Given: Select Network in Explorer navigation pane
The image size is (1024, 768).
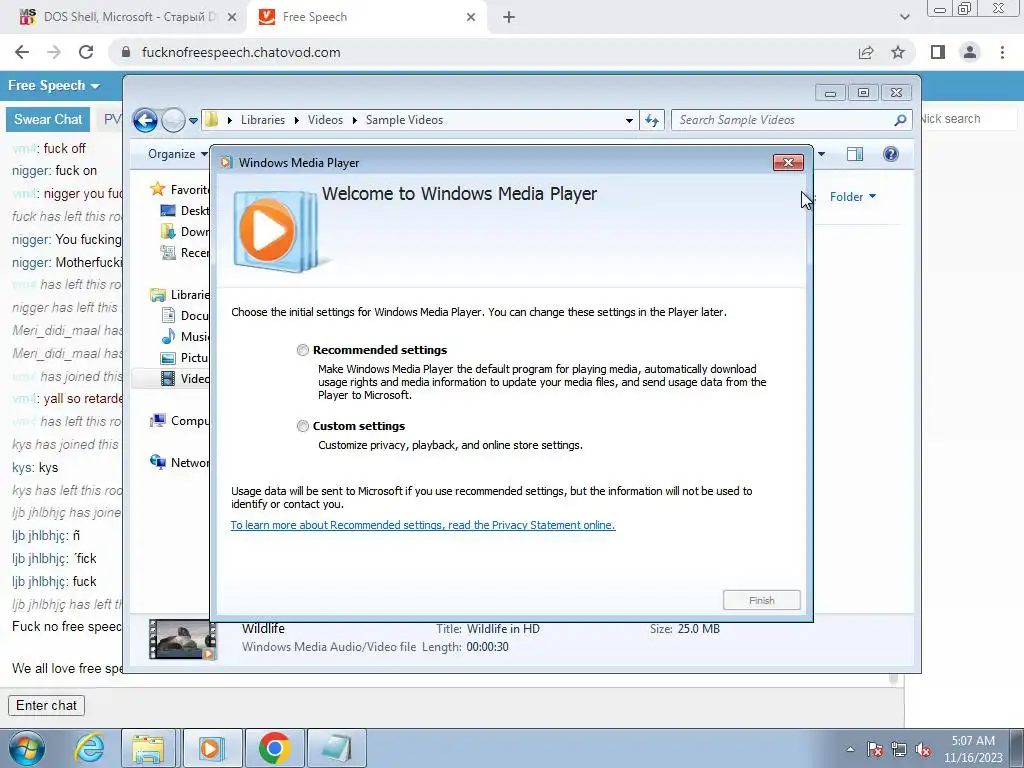Looking at the screenshot, I should tap(180, 462).
